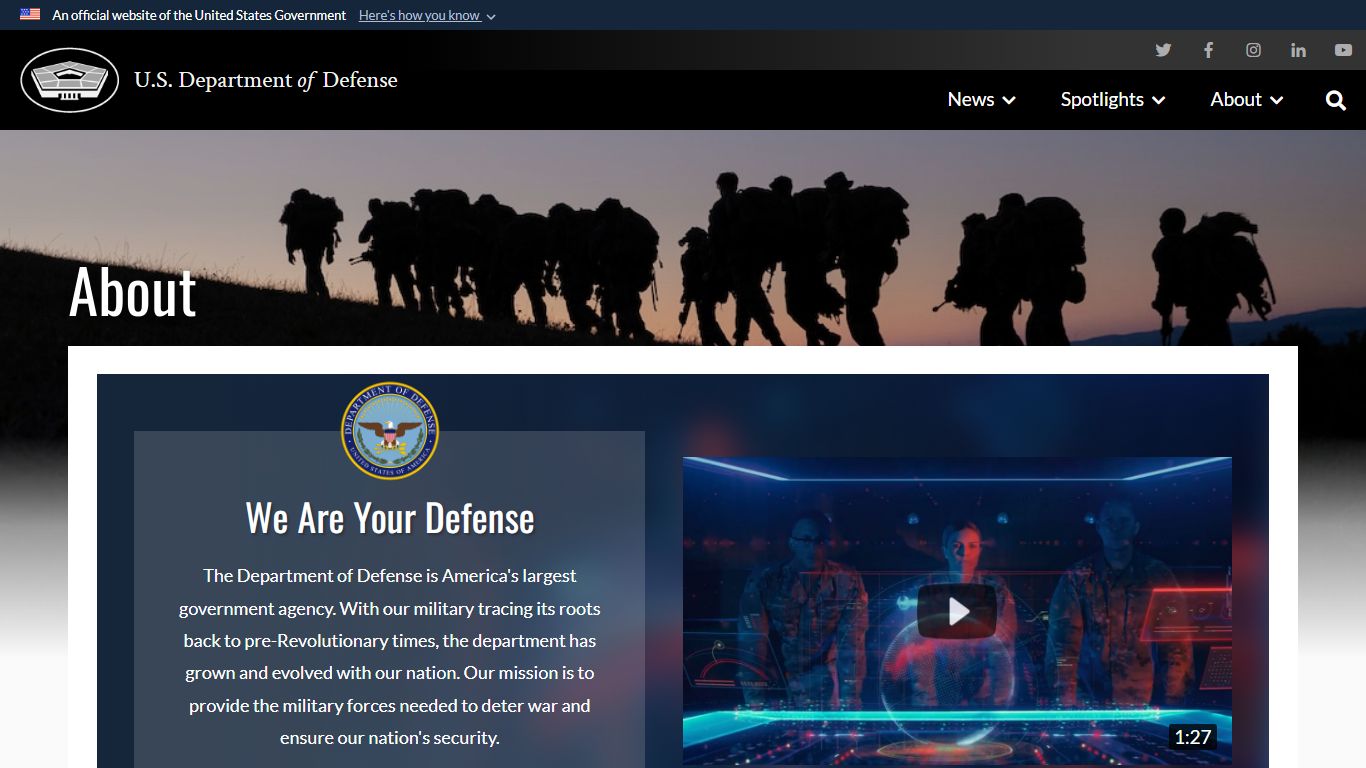Click the 1:27 video duration label
This screenshot has width=1366, height=768.
(1192, 737)
